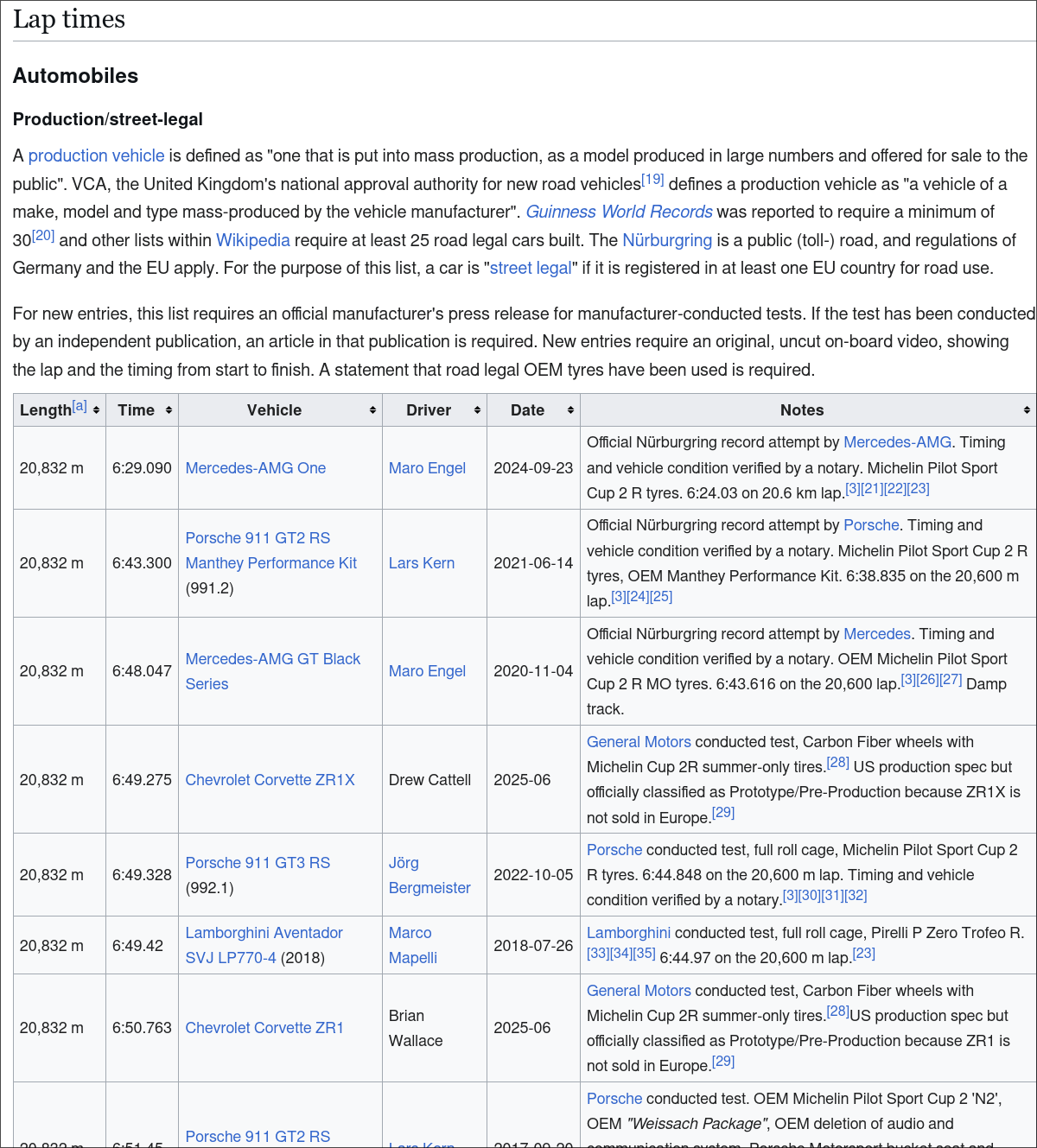Open Lars Kern link for 6:43.300 lap

click(x=422, y=563)
